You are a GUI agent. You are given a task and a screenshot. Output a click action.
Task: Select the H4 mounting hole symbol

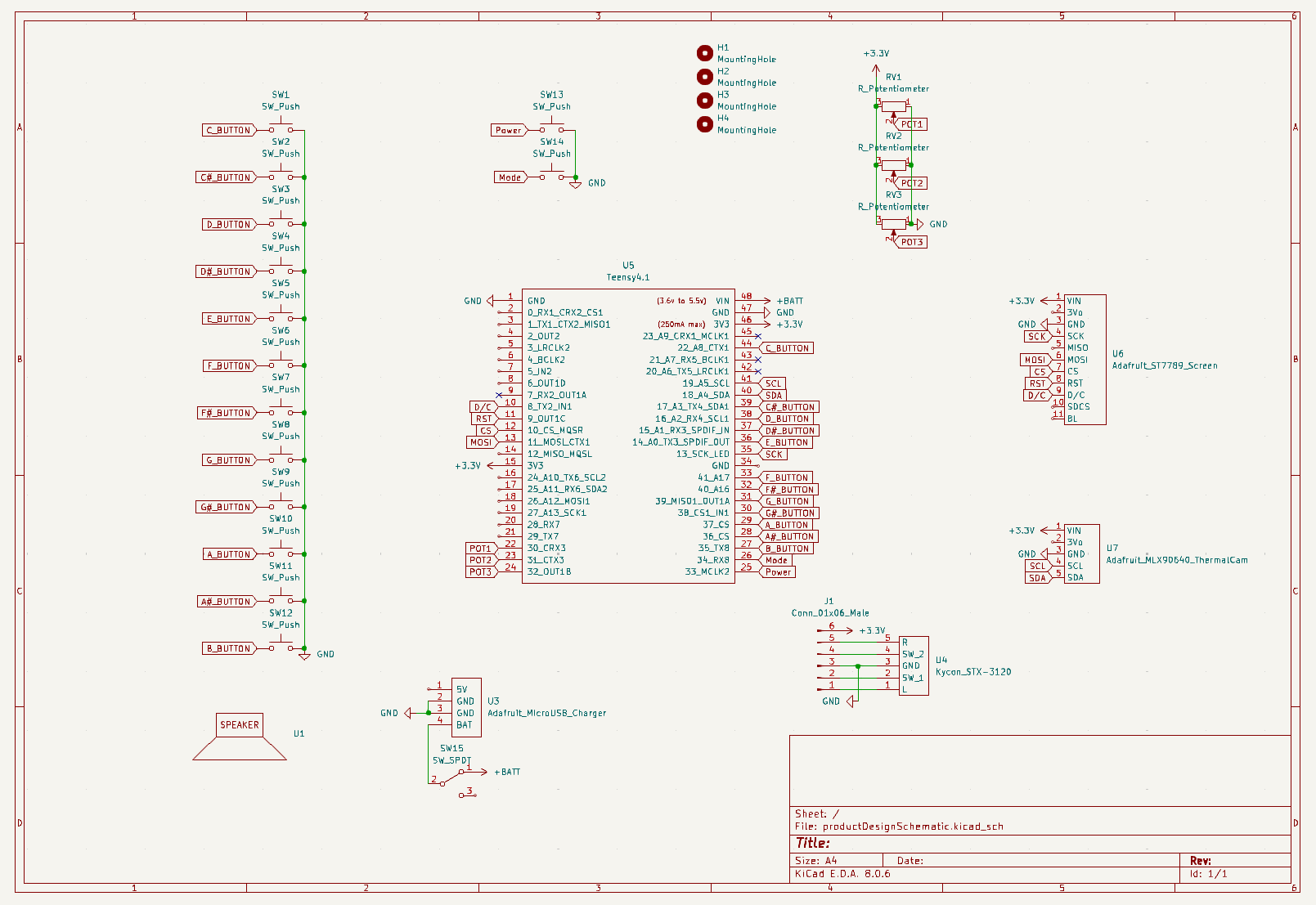coord(704,124)
